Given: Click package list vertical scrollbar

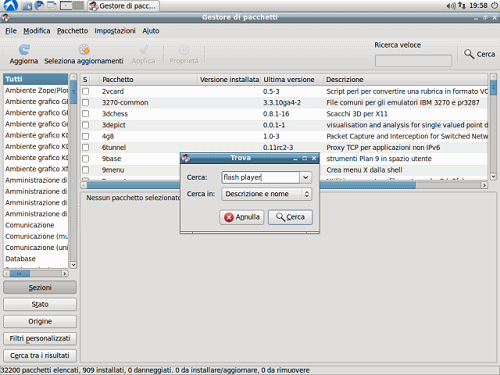Looking at the screenshot, I should pos(493,127).
